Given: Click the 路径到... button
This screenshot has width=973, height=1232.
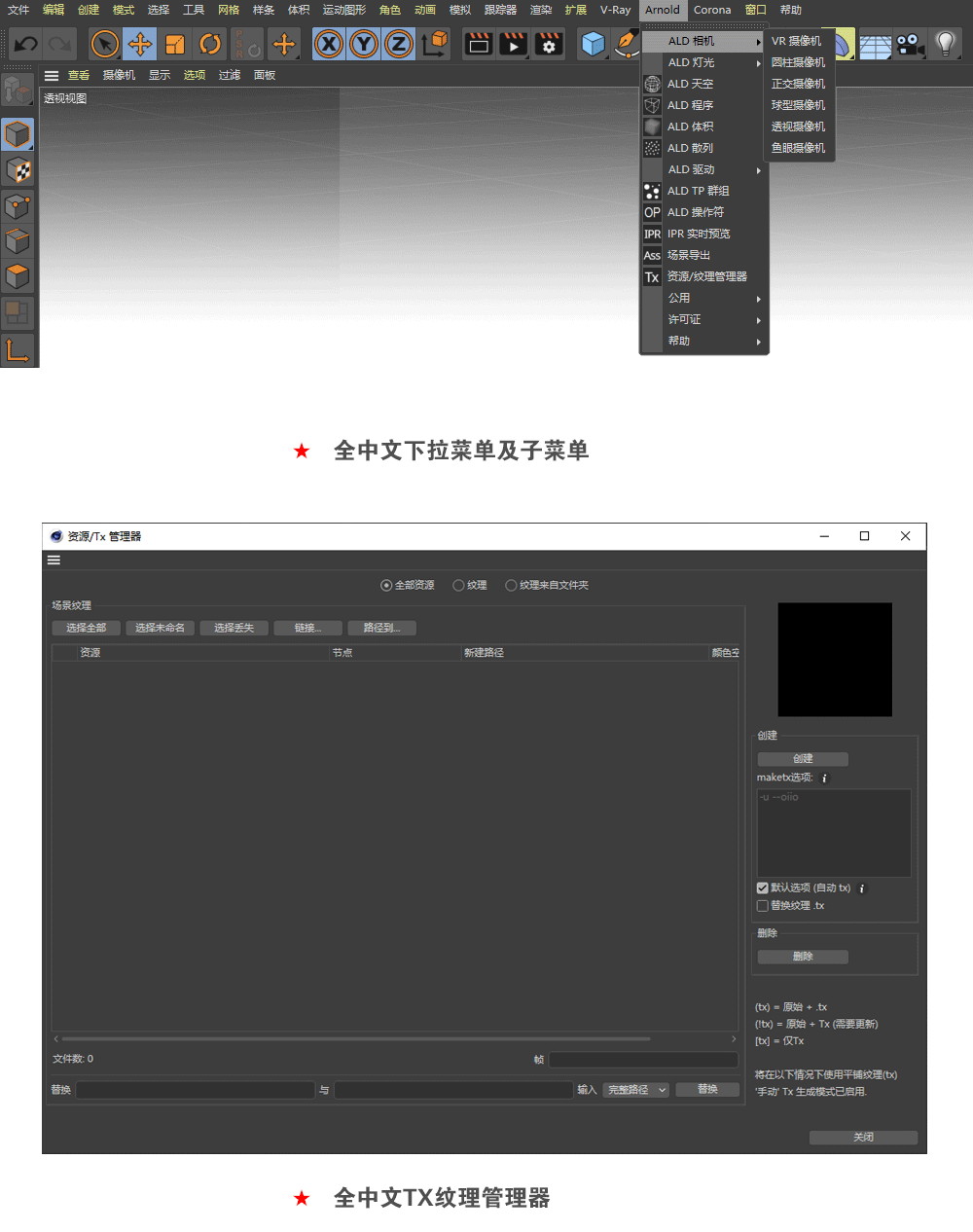Looking at the screenshot, I should 381,628.
